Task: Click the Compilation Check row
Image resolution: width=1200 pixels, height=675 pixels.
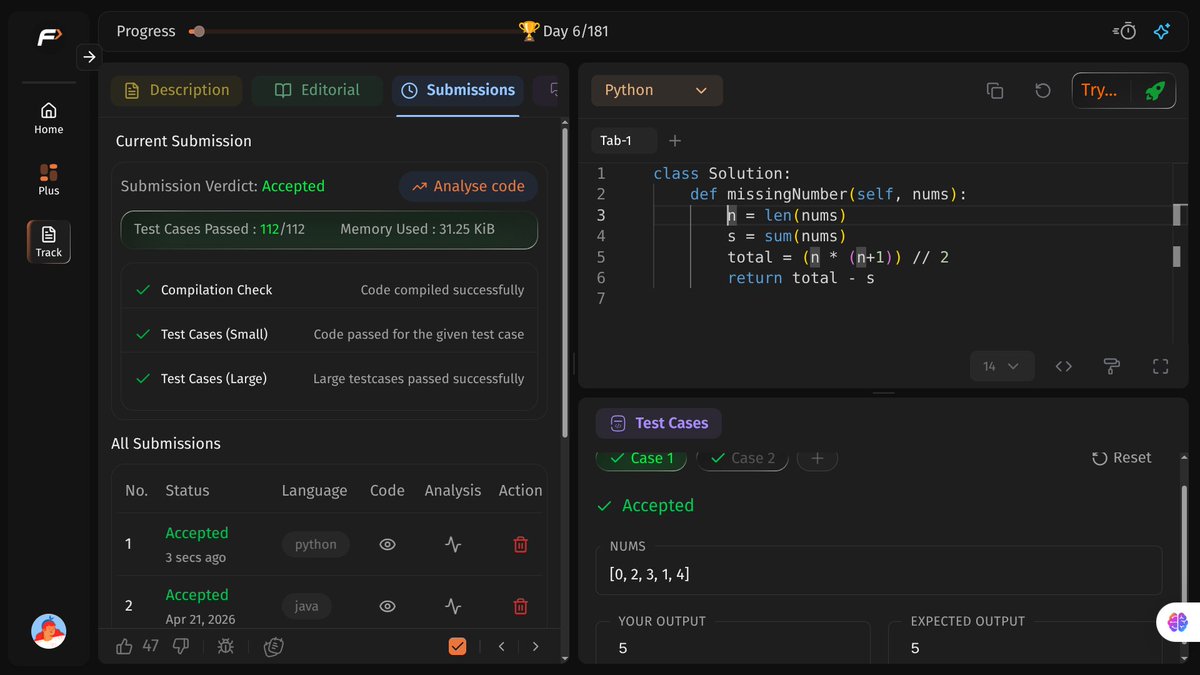Action: coord(329,290)
